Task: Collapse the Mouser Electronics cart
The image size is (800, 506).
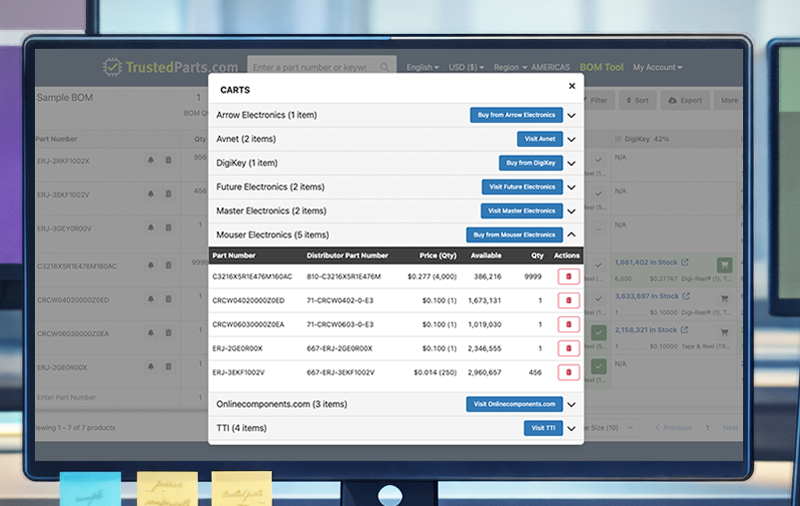Action: click(571, 235)
